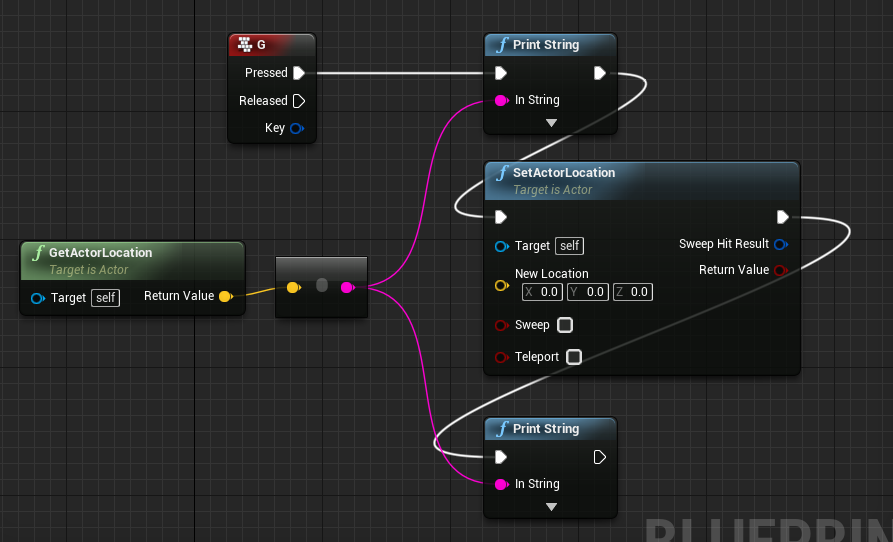Image resolution: width=893 pixels, height=542 pixels.
Task: Click the Teleport boolean pin
Action: [x=502, y=358]
